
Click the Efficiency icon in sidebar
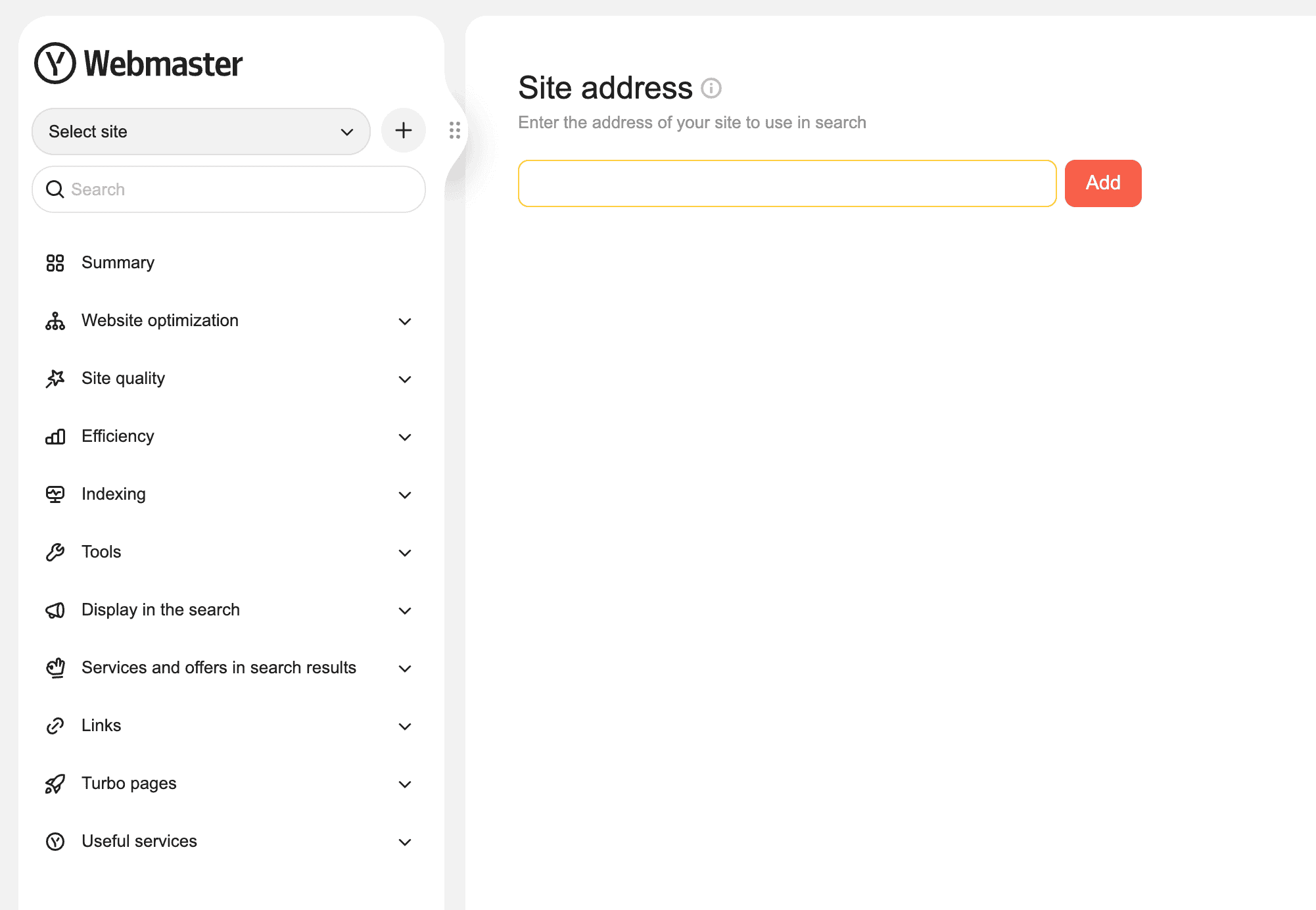55,435
